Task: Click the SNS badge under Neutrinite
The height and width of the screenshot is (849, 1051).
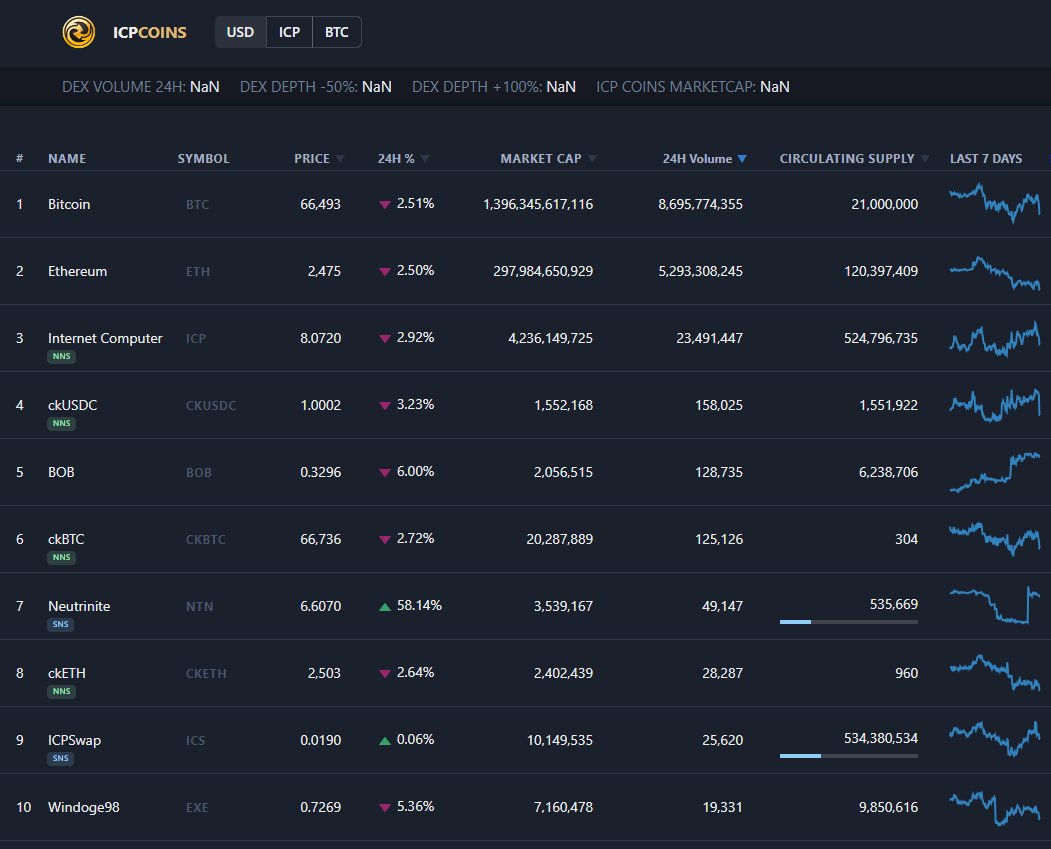Action: [x=60, y=625]
